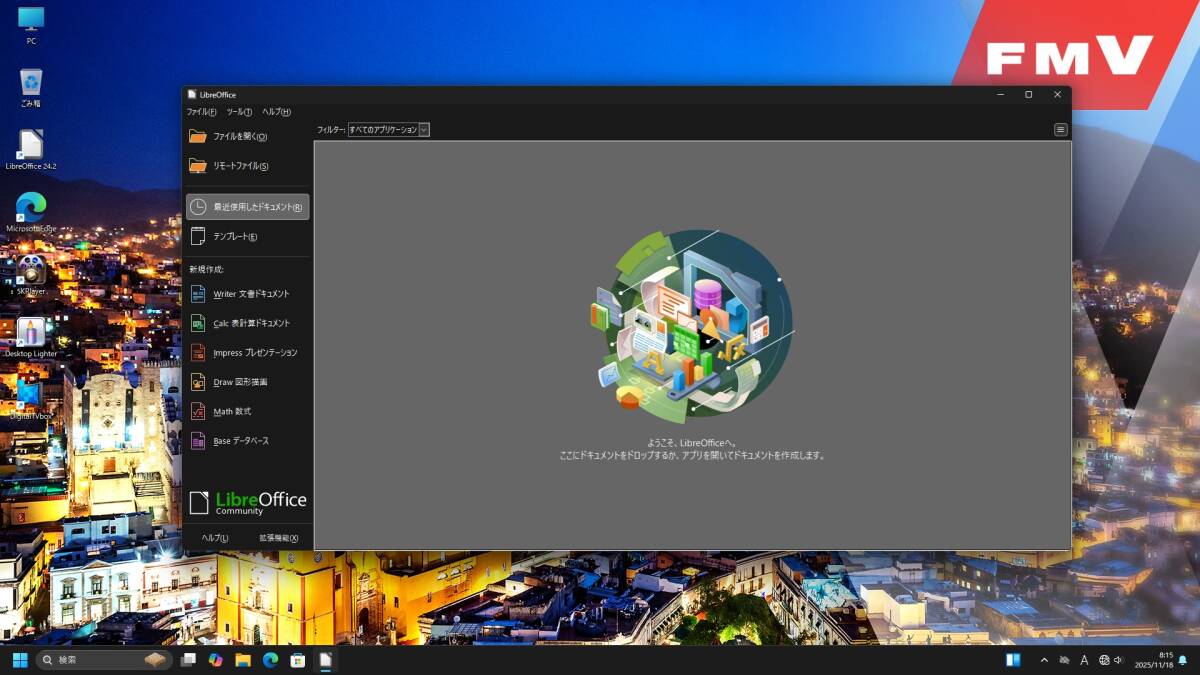Image resolution: width=1200 pixels, height=675 pixels.
Task: Create a new Base database
Action: pyautogui.click(x=240, y=441)
